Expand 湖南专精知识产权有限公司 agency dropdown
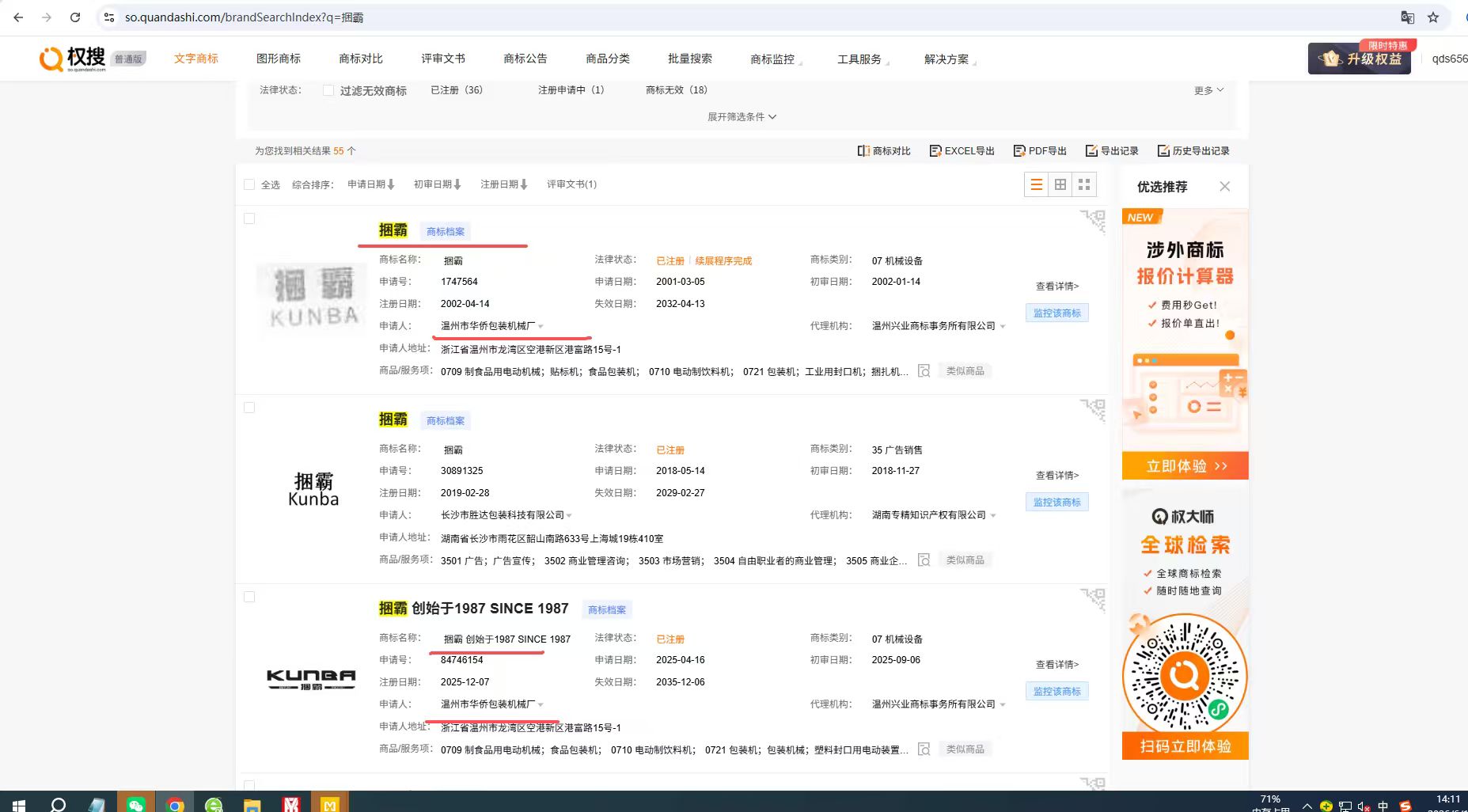The width and height of the screenshot is (1468, 812). click(993, 515)
